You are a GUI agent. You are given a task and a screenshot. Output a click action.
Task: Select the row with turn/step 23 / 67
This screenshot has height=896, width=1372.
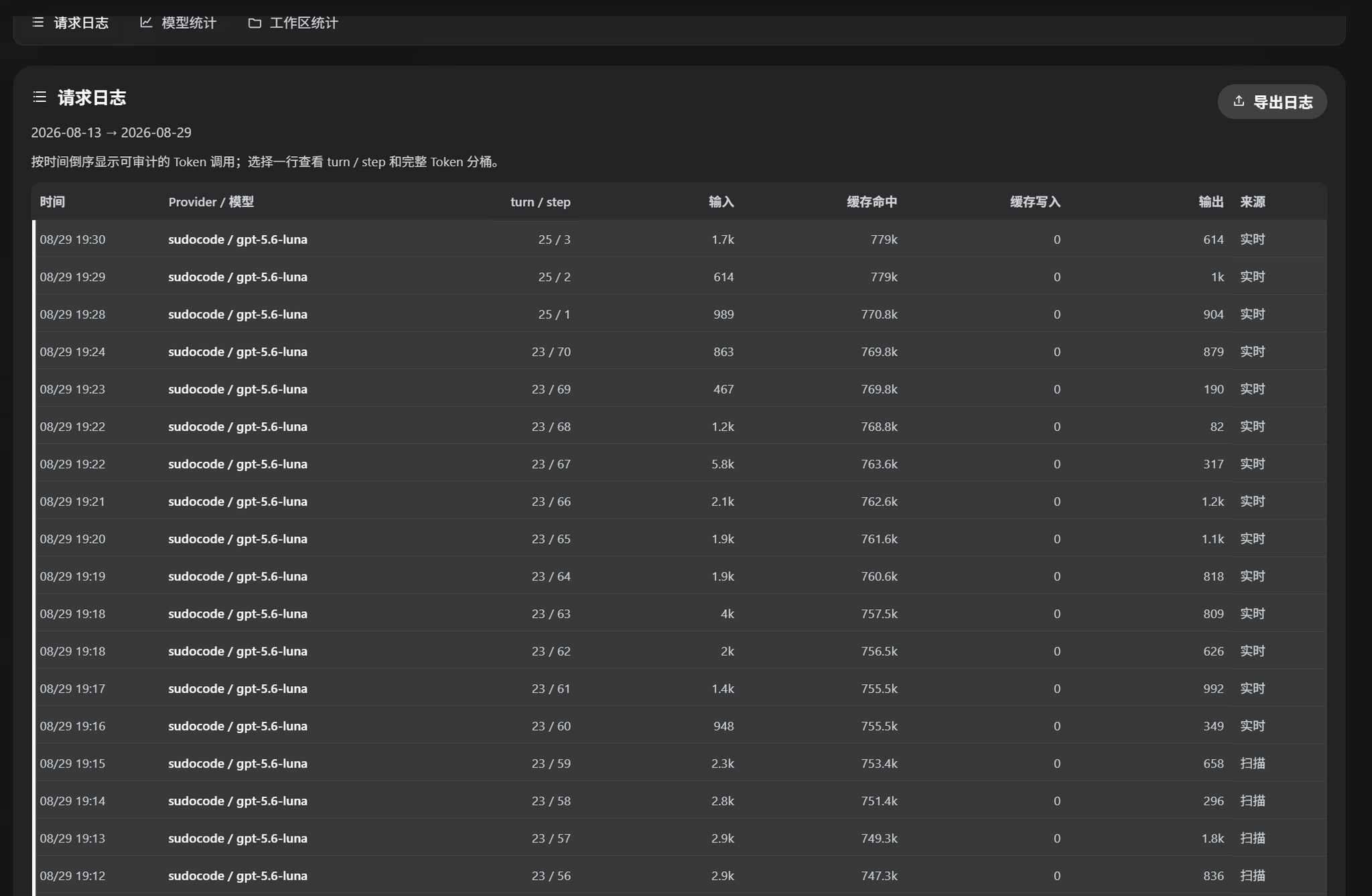679,464
